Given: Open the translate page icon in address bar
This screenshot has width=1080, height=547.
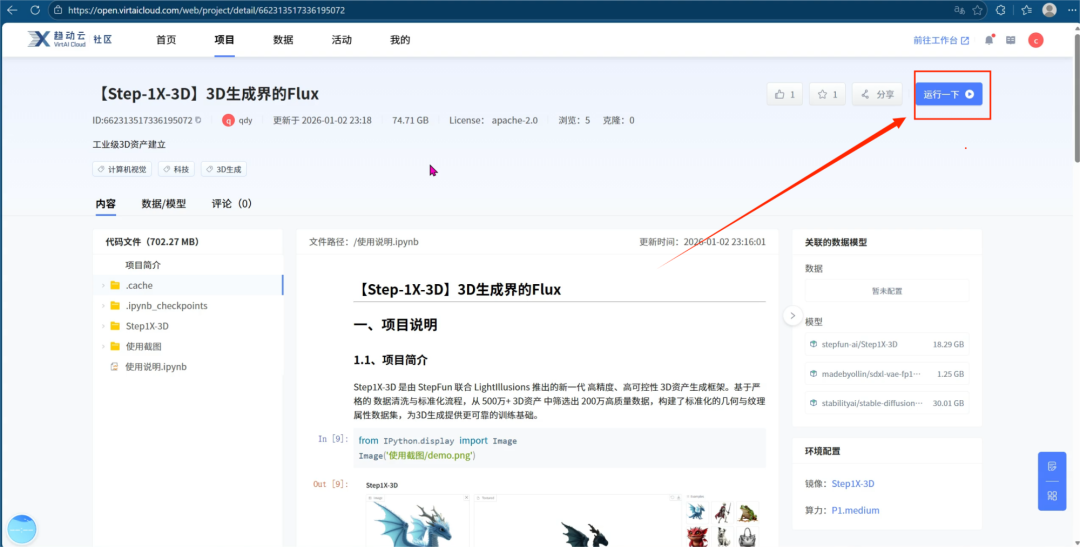Looking at the screenshot, I should [x=959, y=10].
